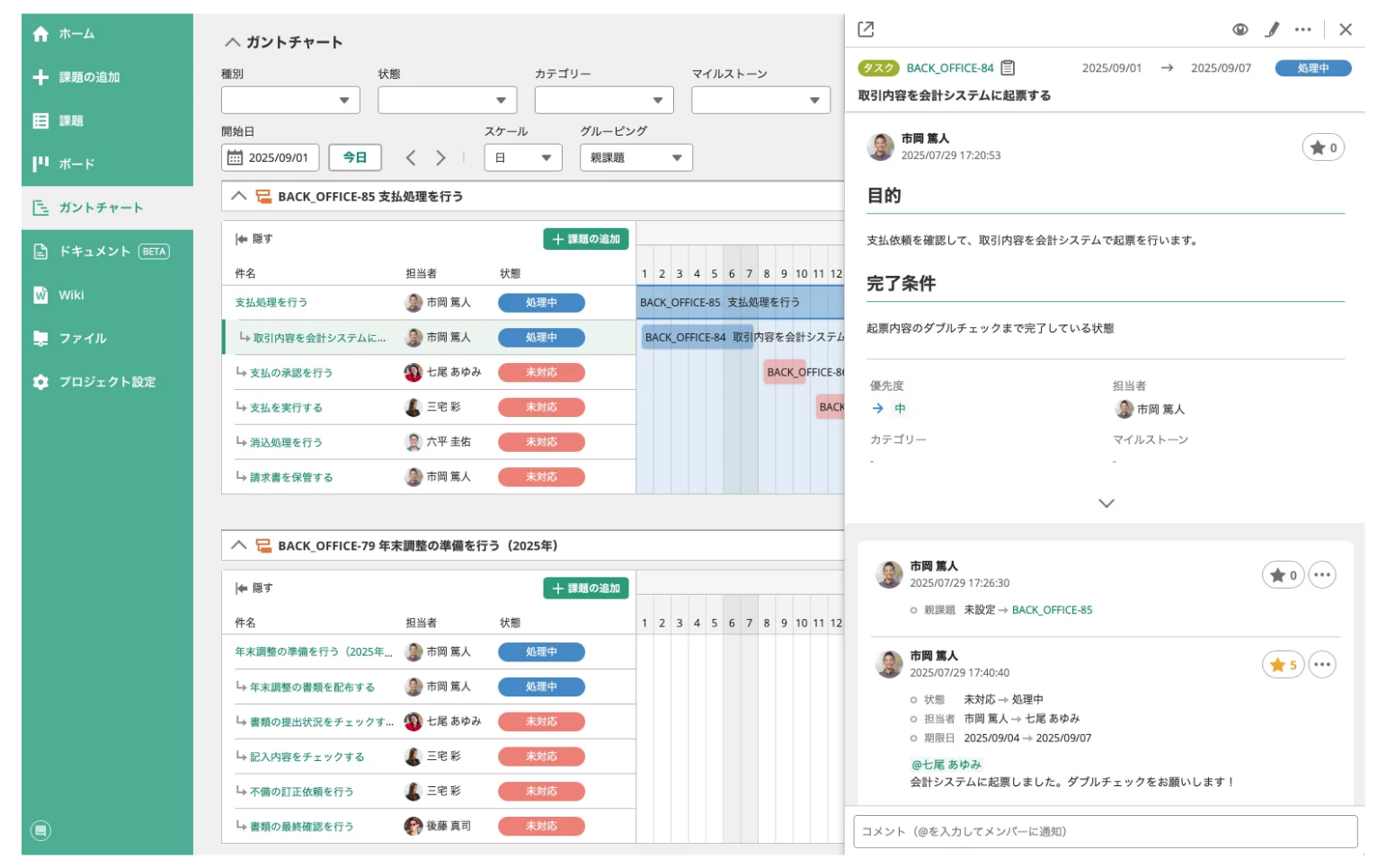Toggle the watch eye icon in detail panel
This screenshot has height=868, width=1386.
click(x=1240, y=30)
